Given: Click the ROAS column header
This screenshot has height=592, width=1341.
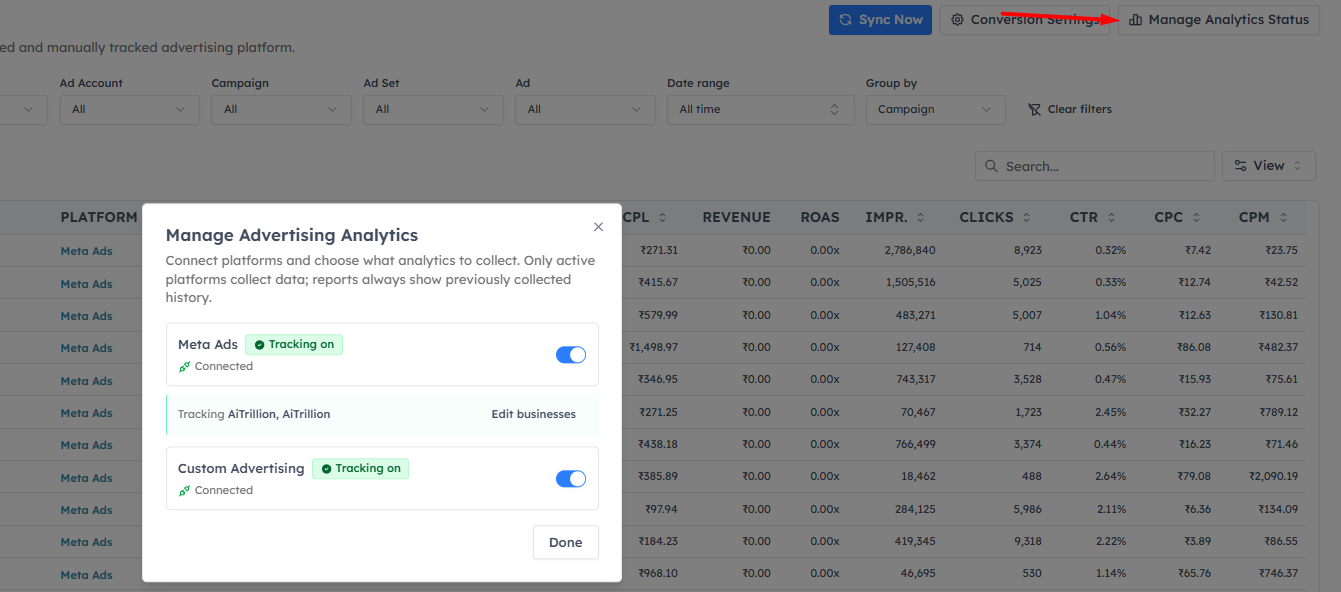Looking at the screenshot, I should tap(820, 217).
